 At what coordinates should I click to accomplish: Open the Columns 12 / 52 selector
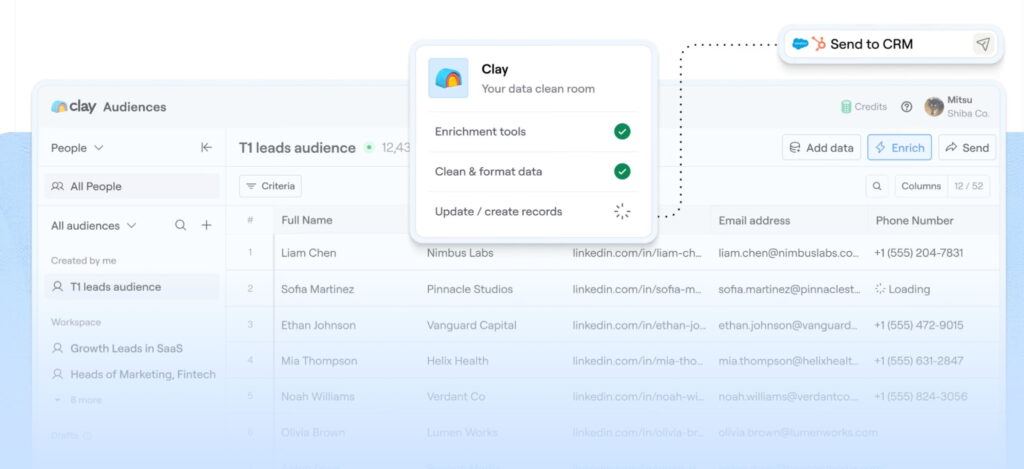942,186
